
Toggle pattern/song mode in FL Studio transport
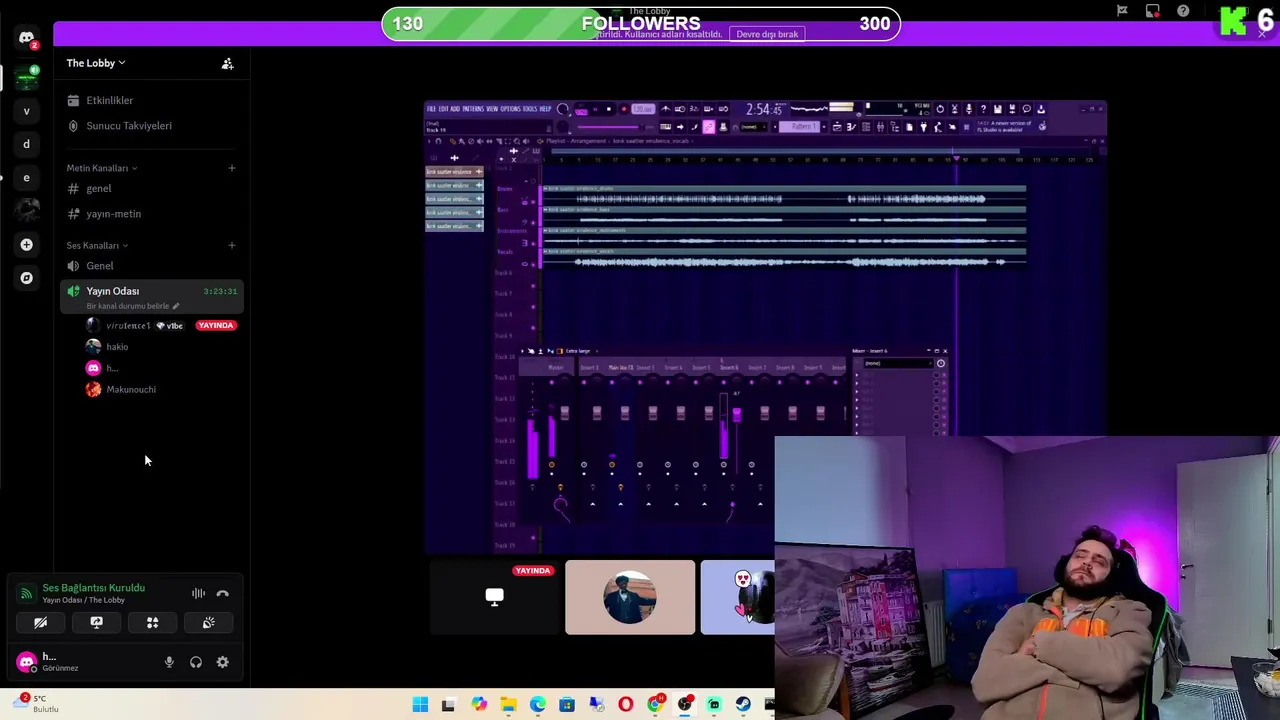(581, 109)
